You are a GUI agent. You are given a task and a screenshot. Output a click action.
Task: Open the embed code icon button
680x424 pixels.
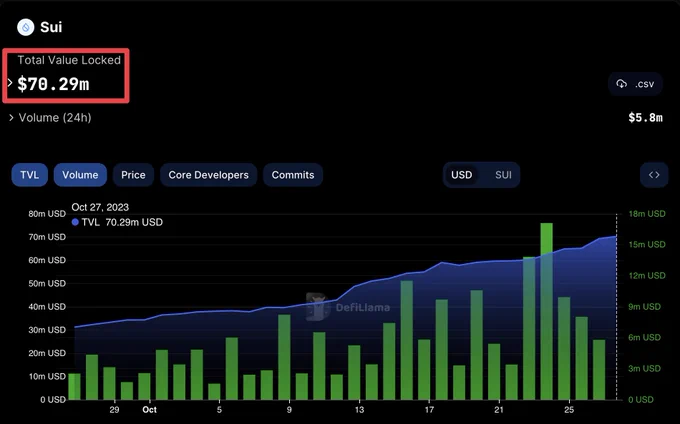[654, 175]
